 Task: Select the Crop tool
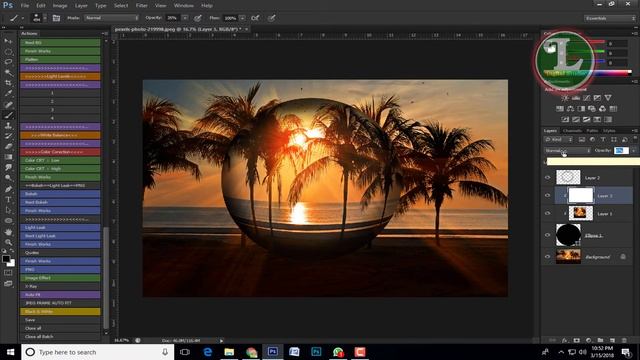click(x=8, y=83)
